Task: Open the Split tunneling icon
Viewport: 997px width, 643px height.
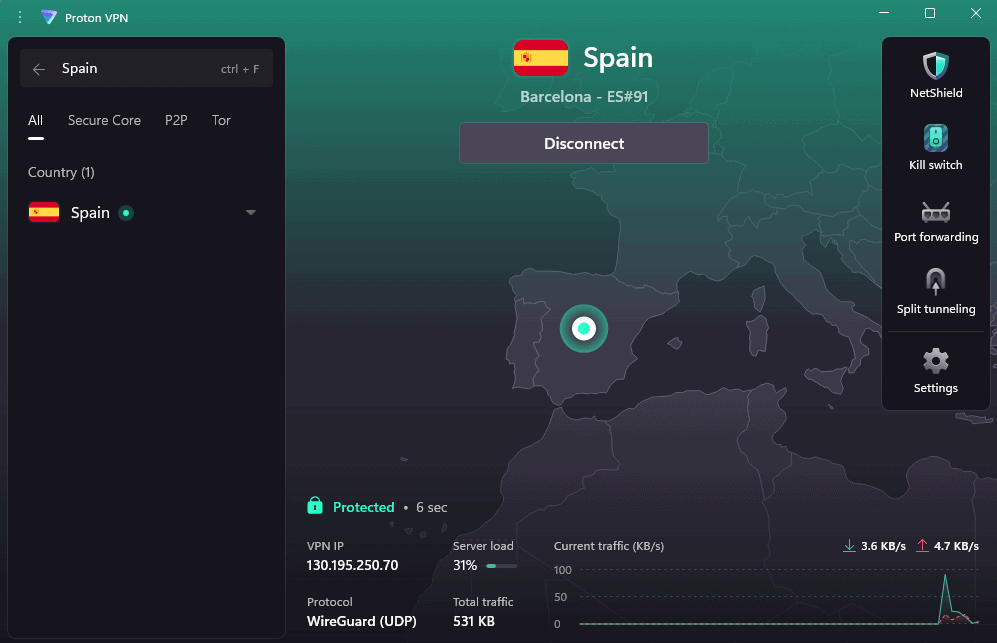Action: tap(935, 283)
